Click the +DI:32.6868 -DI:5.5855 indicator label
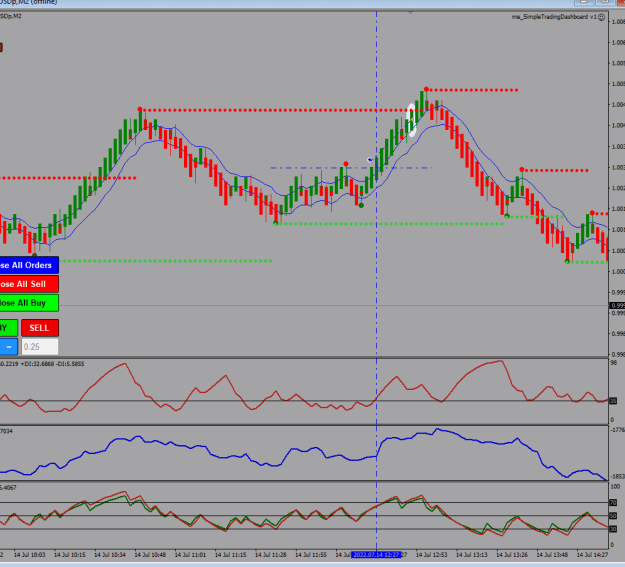 point(52,364)
